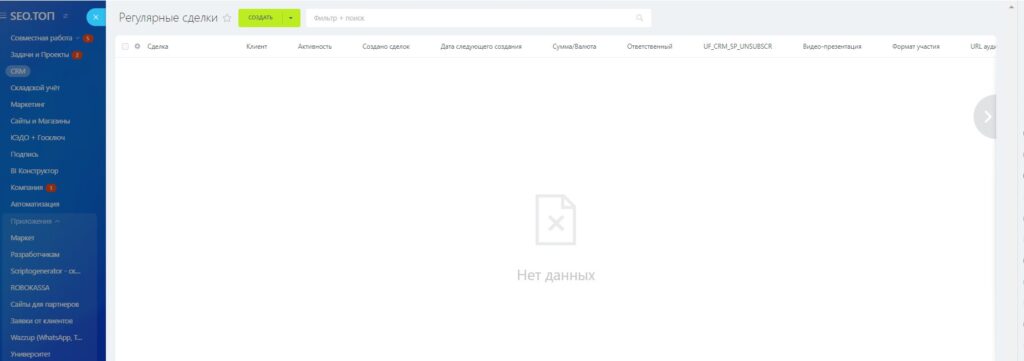Open Маркетинг in the sidebar
The image size is (1024, 361).
coord(27,104)
